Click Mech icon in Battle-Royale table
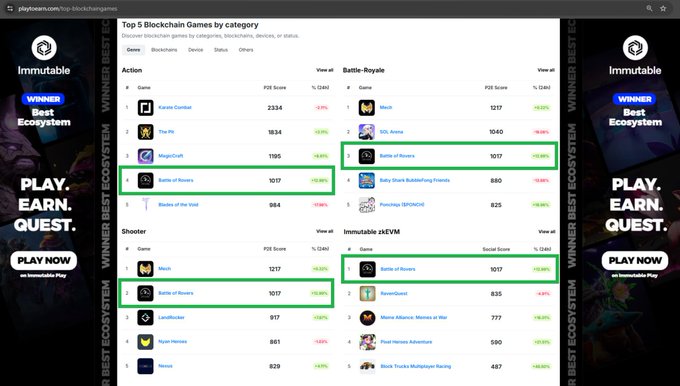 click(x=367, y=108)
